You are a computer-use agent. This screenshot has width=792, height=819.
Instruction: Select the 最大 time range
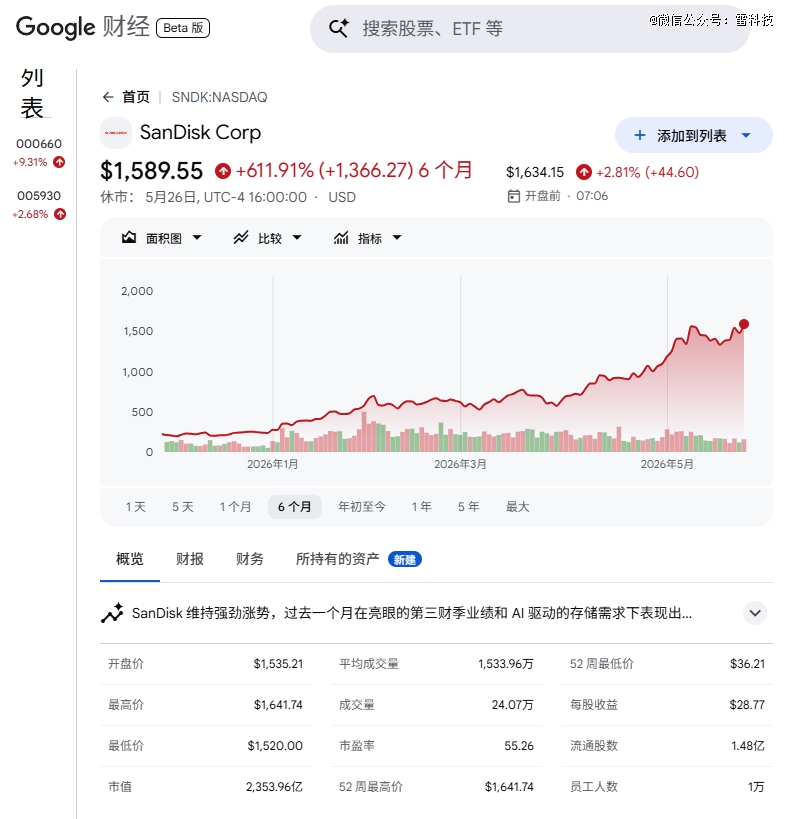[518, 507]
